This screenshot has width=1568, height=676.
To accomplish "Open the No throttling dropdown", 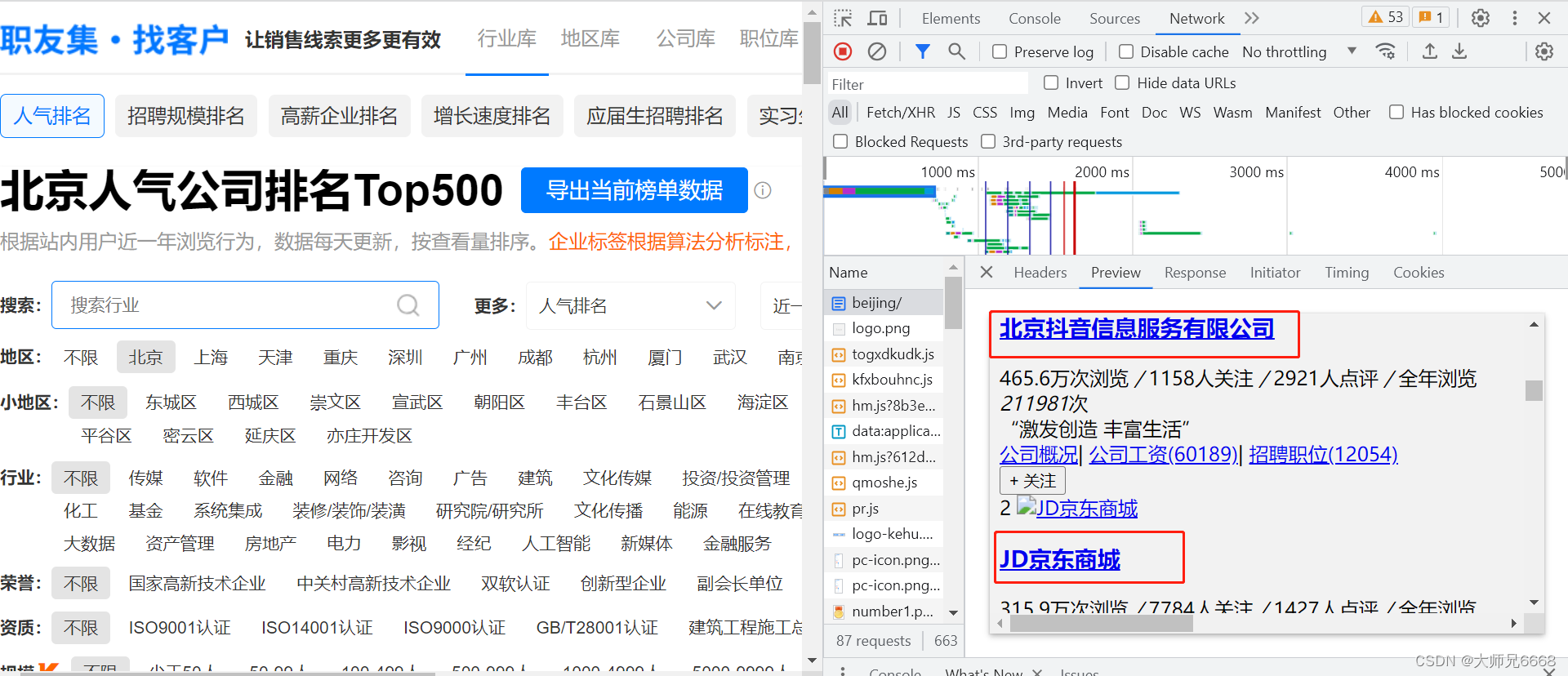I will coord(1298,51).
